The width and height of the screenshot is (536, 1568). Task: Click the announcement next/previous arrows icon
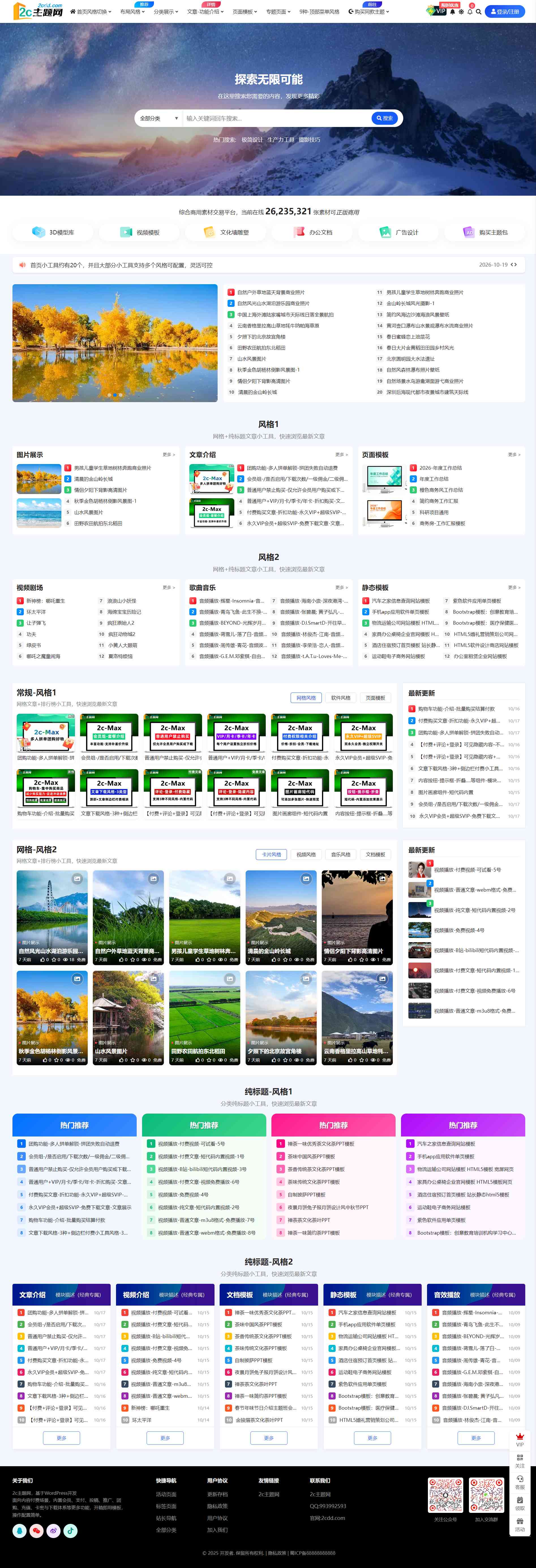pos(513,265)
